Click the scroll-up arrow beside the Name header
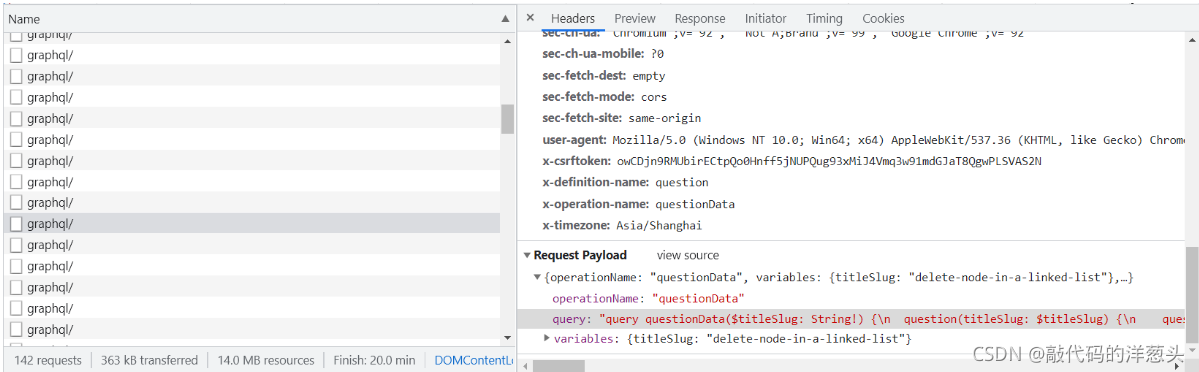Image resolution: width=1199 pixels, height=372 pixels. (505, 18)
